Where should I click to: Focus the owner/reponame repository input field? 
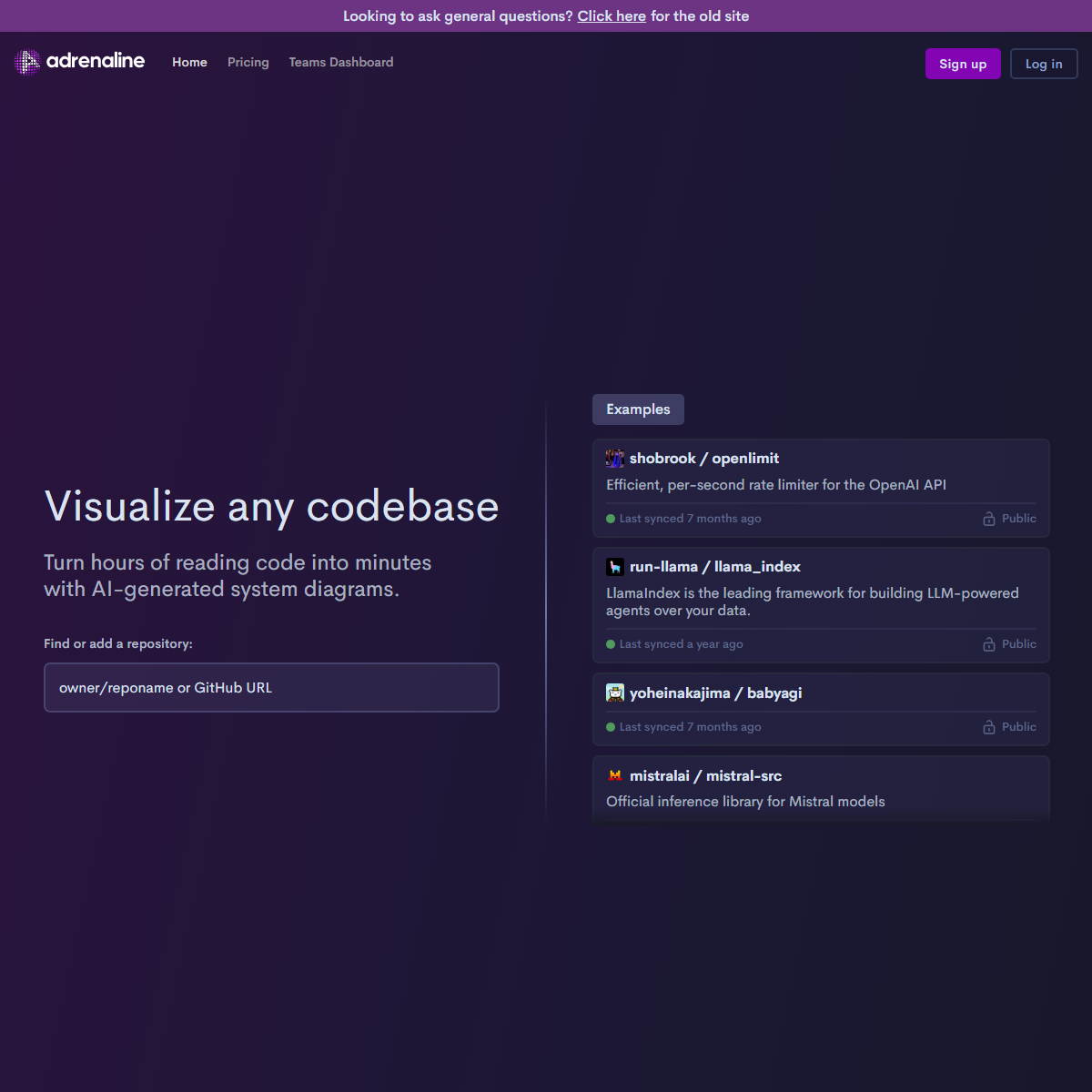click(x=271, y=687)
